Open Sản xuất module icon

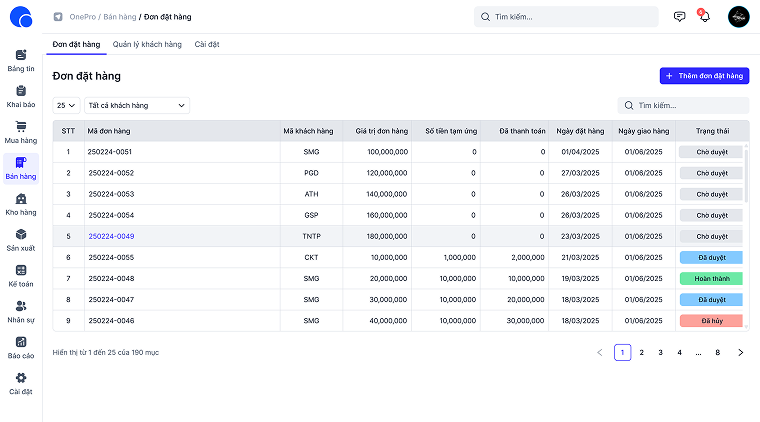[21, 235]
